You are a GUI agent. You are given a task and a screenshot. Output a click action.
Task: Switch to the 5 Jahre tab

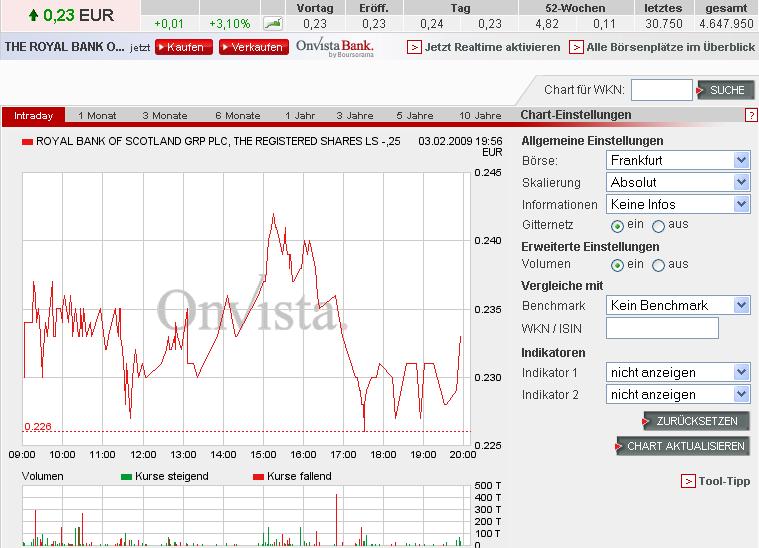click(x=415, y=116)
